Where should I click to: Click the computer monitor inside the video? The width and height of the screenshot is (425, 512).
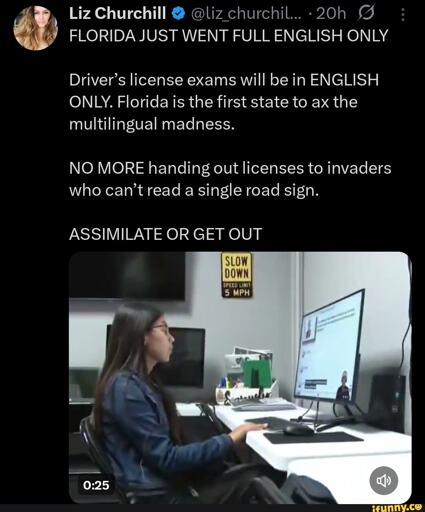[330, 347]
